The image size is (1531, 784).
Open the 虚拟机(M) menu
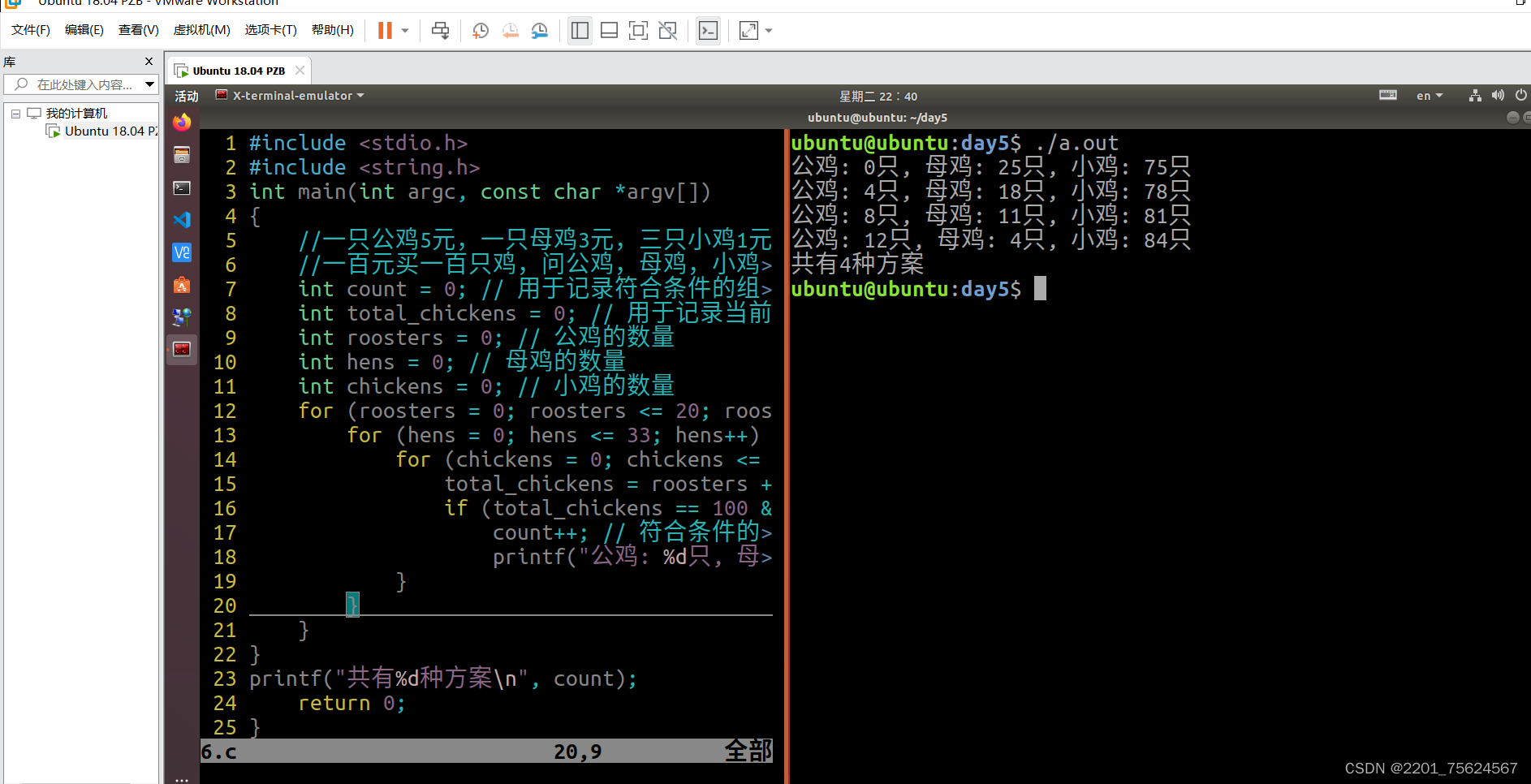click(x=202, y=30)
